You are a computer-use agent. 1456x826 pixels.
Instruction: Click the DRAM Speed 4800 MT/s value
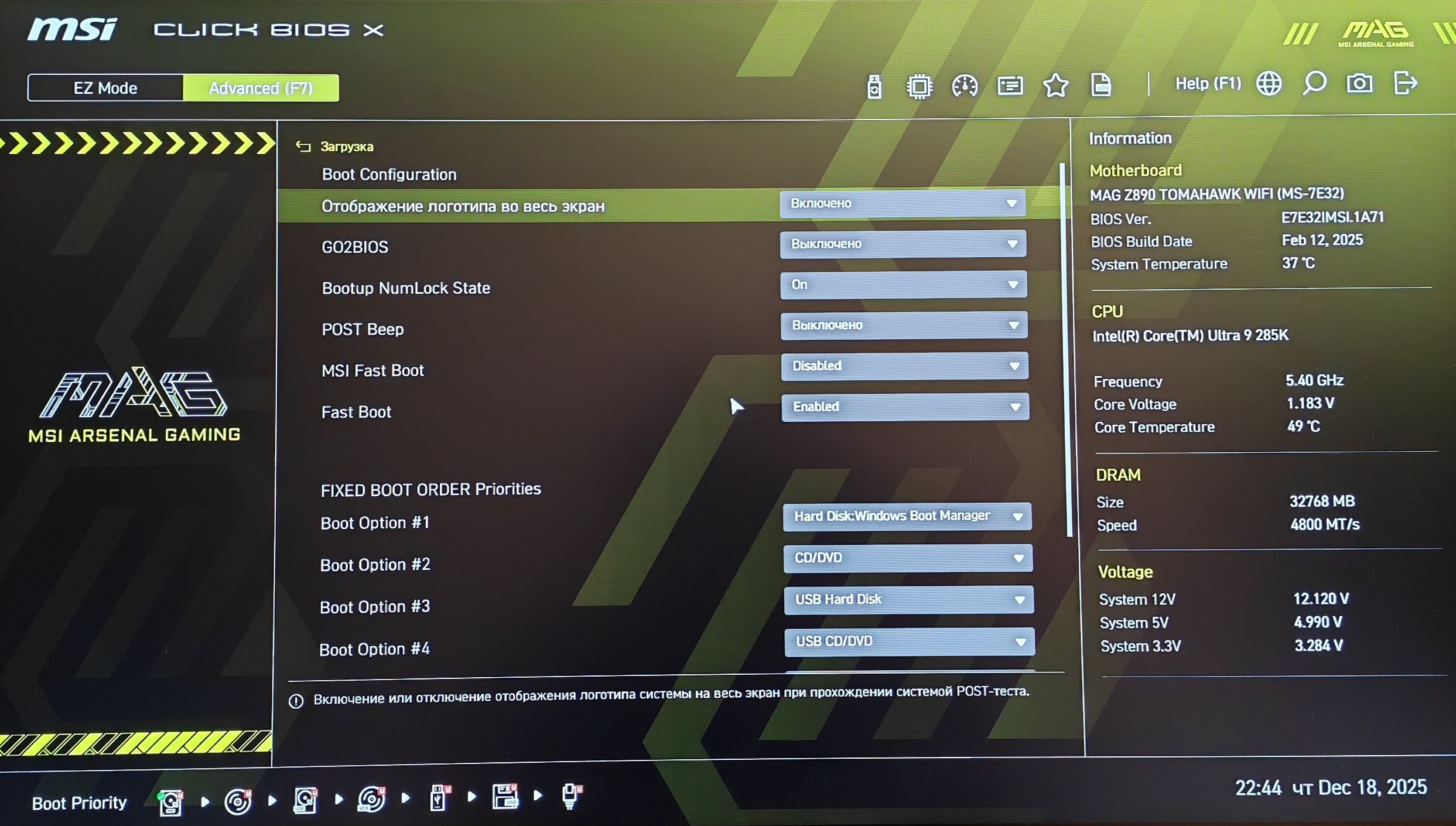[1325, 524]
